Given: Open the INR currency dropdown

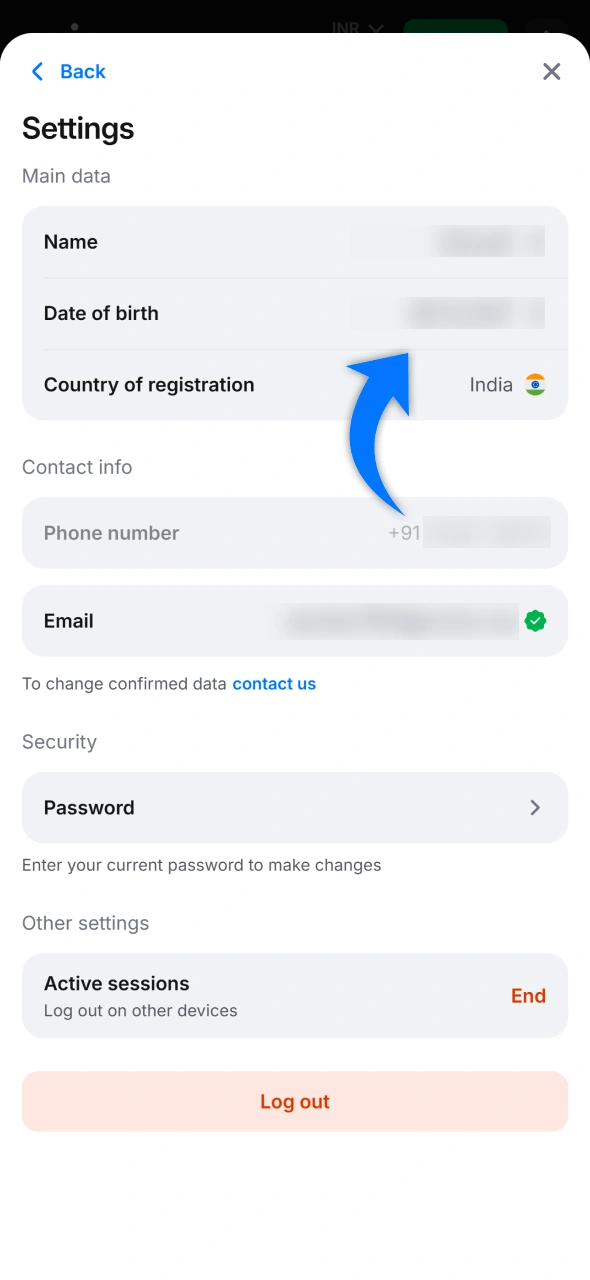Looking at the screenshot, I should (375, 28).
